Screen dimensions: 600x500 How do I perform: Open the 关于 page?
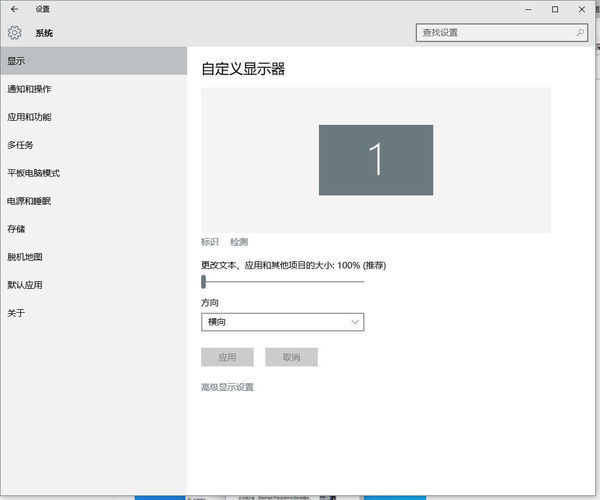click(x=16, y=313)
